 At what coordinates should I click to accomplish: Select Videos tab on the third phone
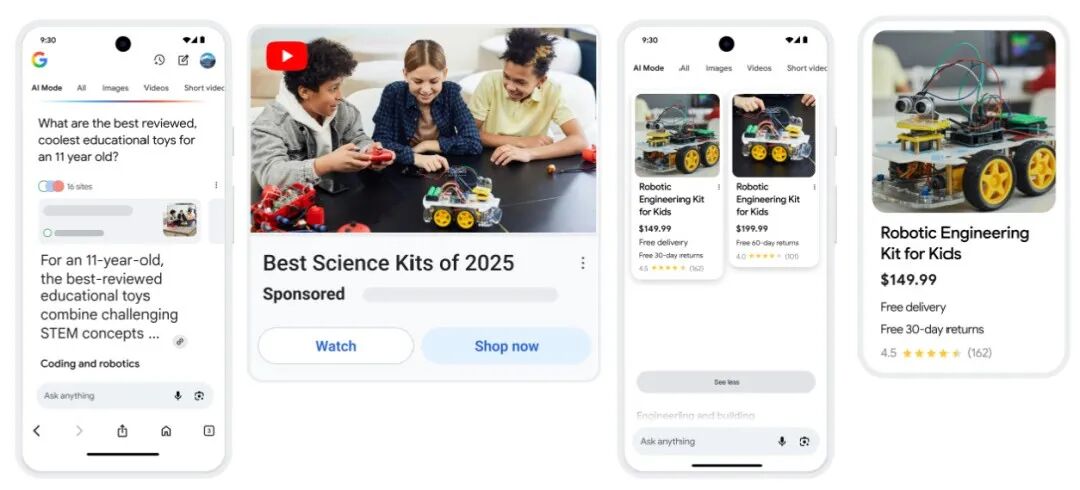point(759,68)
